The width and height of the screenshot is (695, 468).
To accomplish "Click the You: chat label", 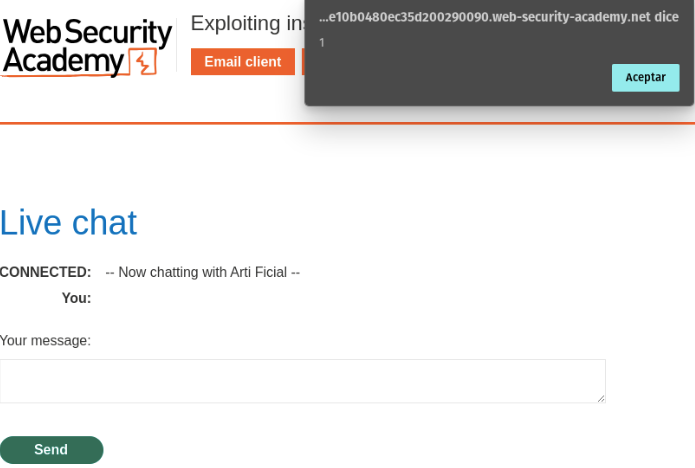I will [x=76, y=298].
